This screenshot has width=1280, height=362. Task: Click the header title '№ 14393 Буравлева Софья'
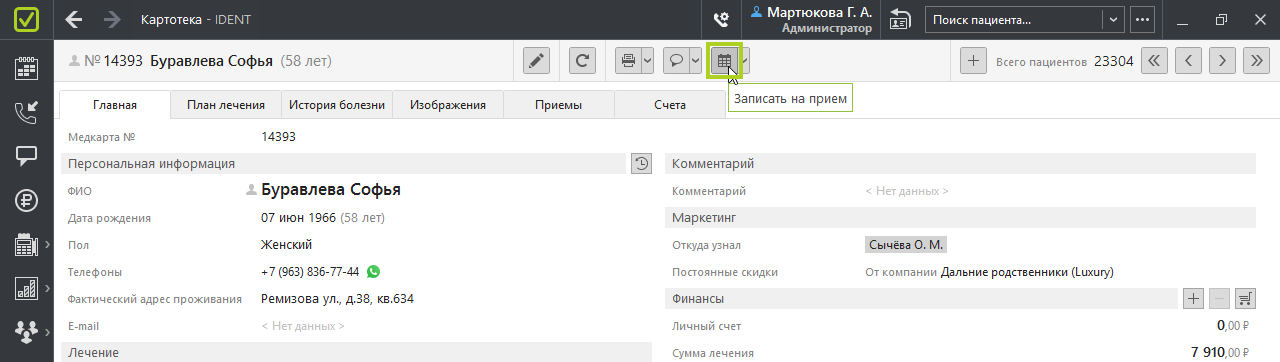[x=178, y=61]
